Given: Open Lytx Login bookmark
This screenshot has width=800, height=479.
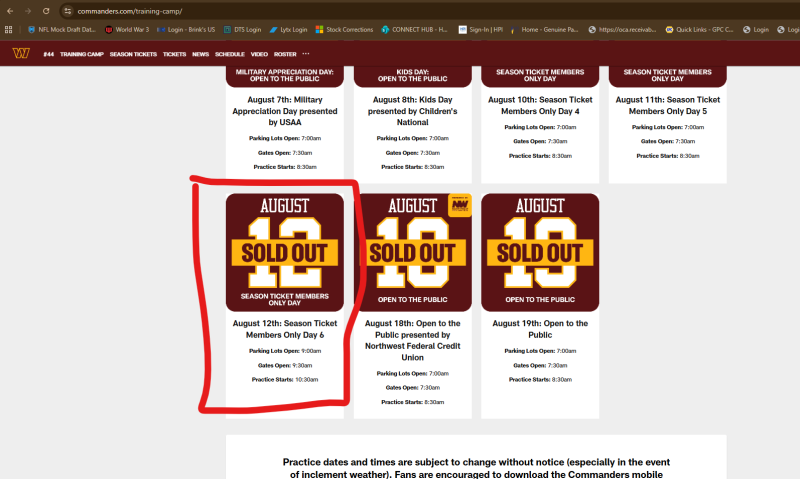Looking at the screenshot, I should [x=288, y=30].
